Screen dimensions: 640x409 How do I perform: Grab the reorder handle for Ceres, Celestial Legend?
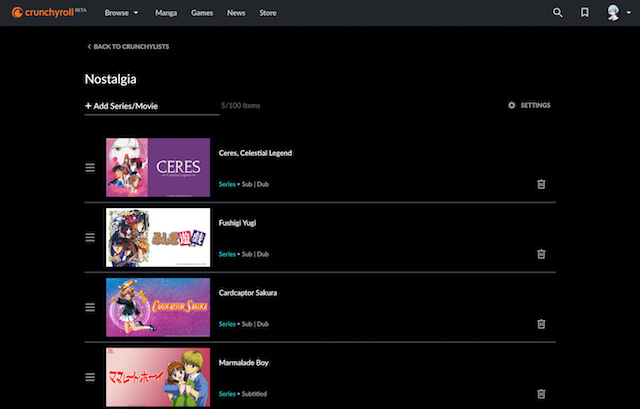point(90,167)
